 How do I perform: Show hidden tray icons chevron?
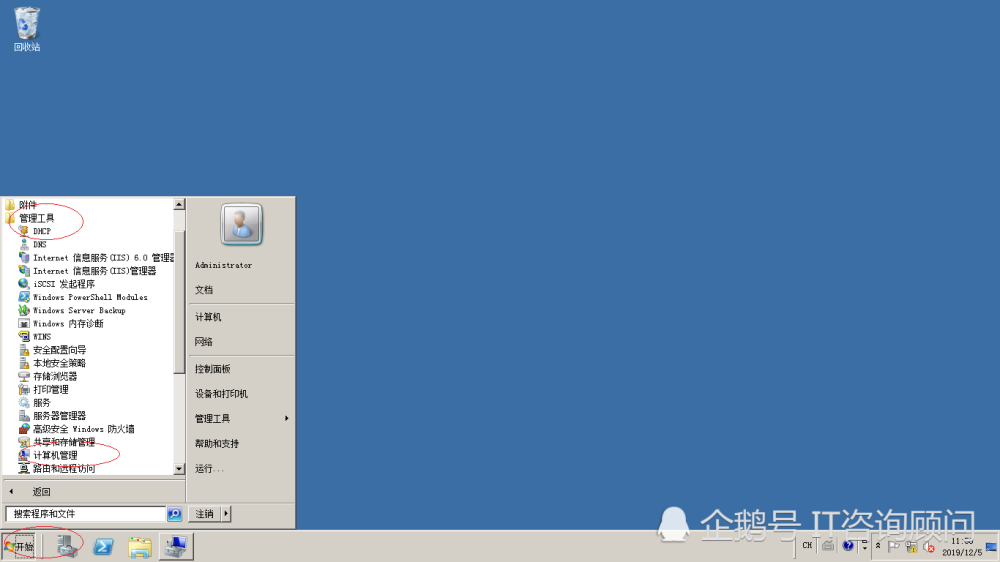[878, 546]
